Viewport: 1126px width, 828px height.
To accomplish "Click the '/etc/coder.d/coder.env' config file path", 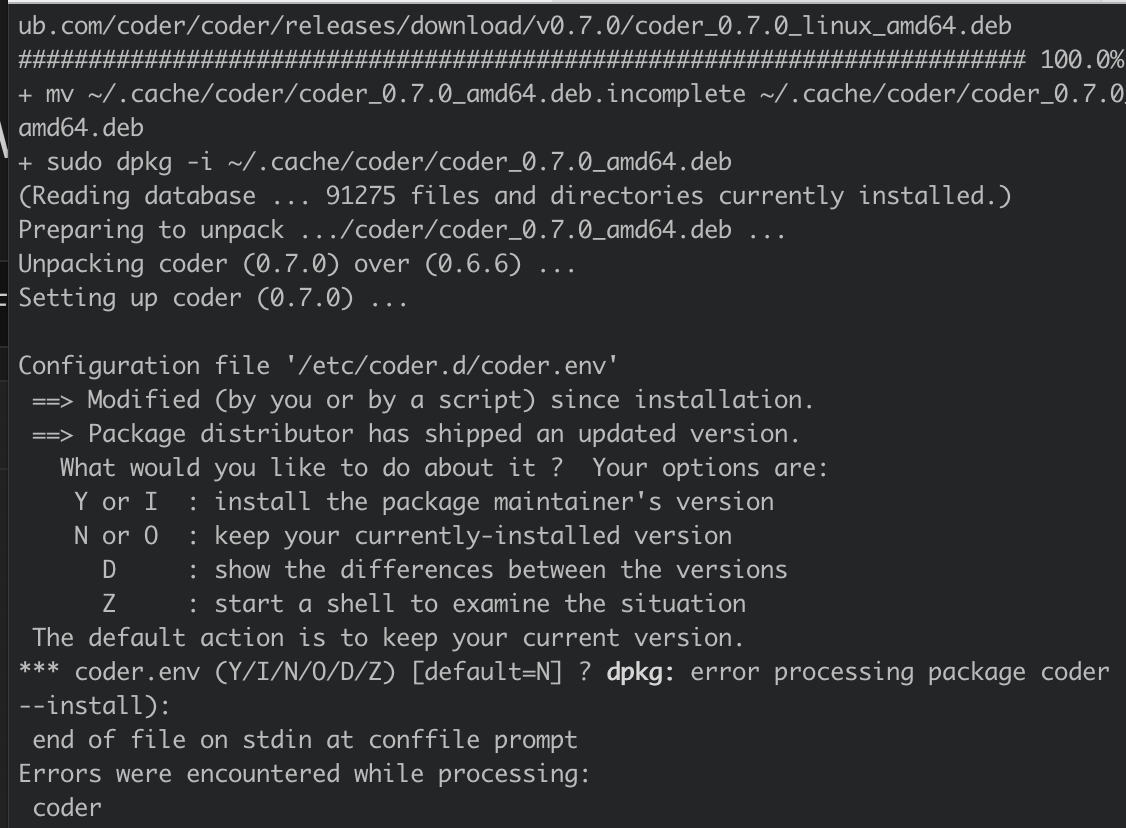I will coord(452,366).
